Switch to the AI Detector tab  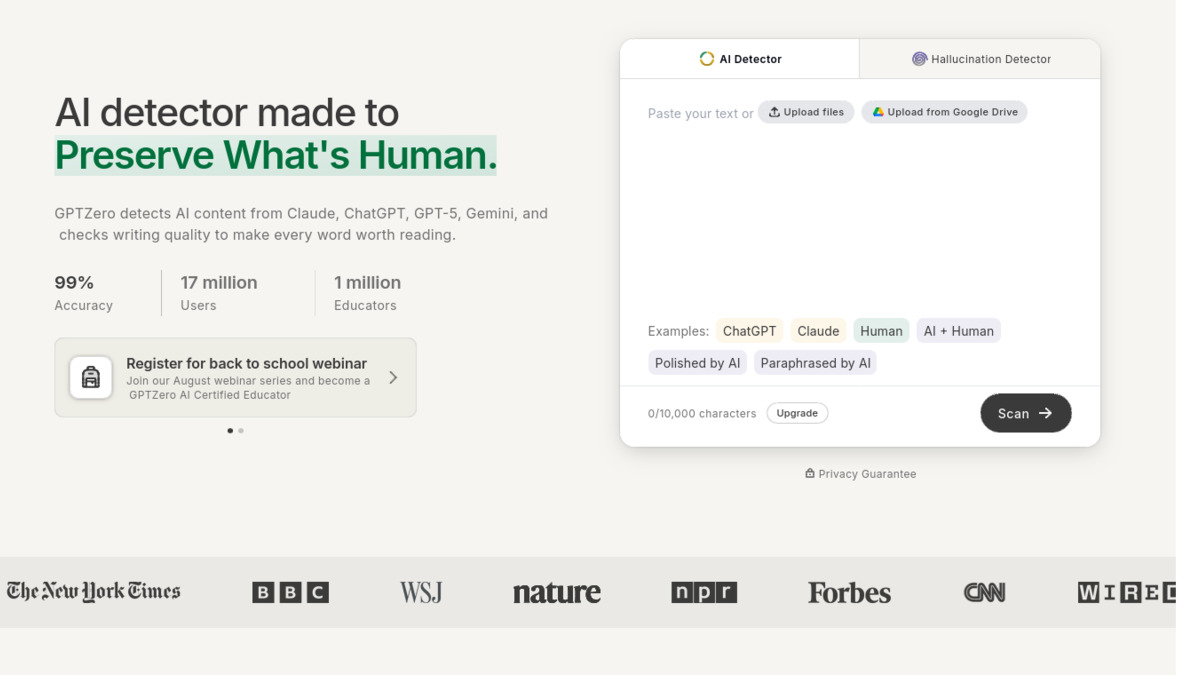pyautogui.click(x=740, y=59)
